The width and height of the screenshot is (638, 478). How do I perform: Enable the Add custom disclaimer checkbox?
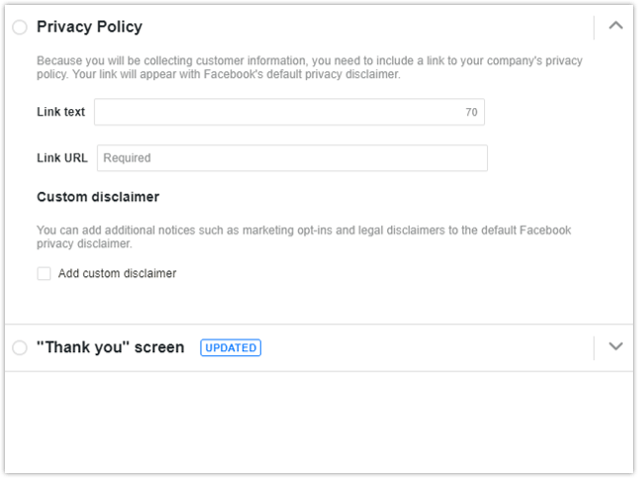click(x=44, y=273)
